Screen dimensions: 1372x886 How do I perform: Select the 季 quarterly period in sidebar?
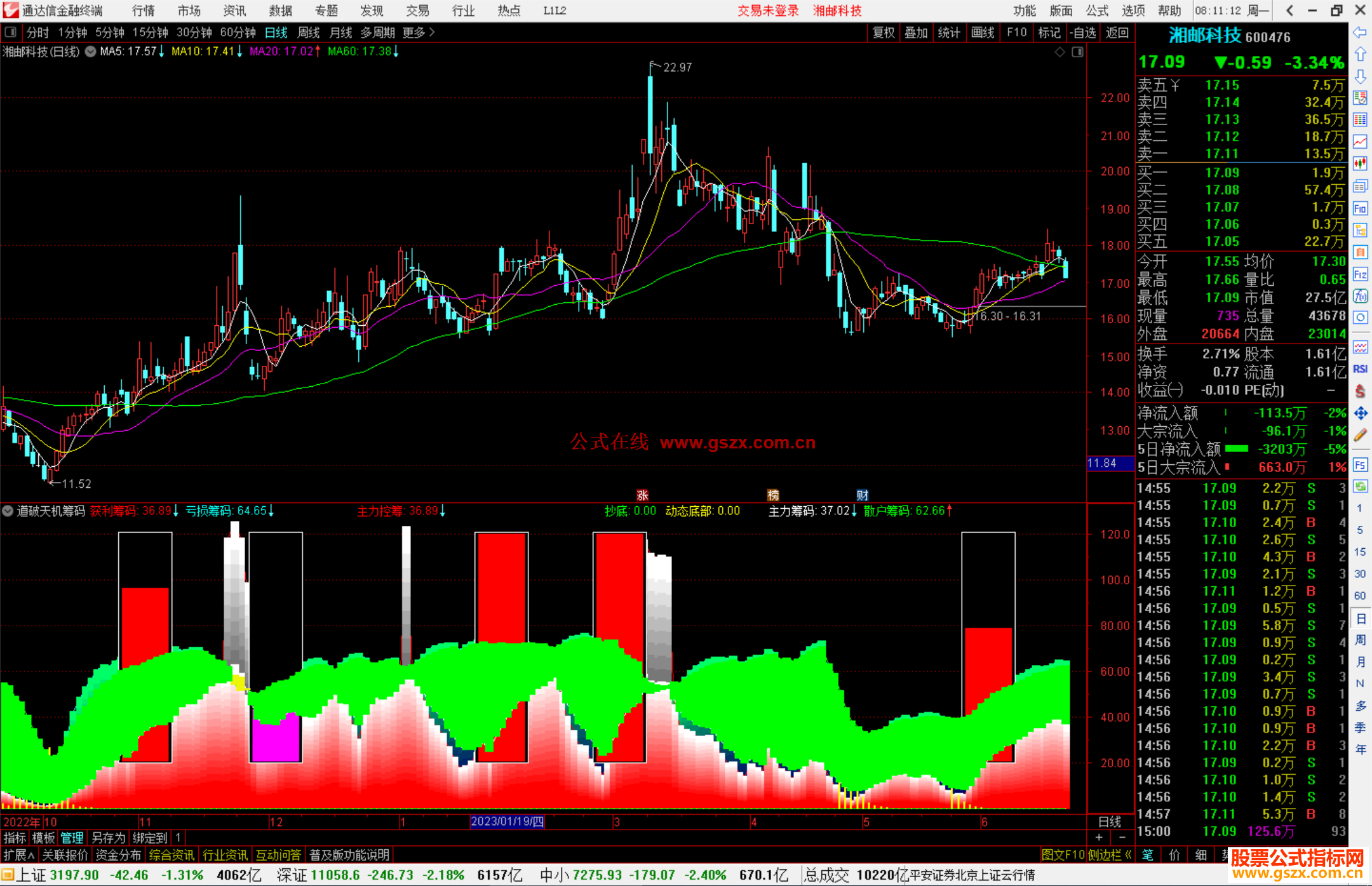[x=1360, y=727]
